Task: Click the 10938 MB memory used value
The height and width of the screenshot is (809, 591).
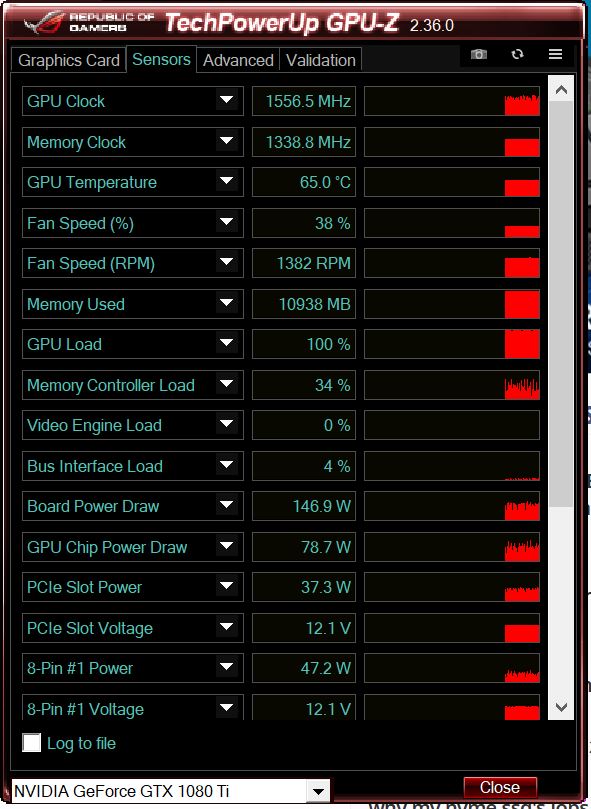Action: coord(304,303)
